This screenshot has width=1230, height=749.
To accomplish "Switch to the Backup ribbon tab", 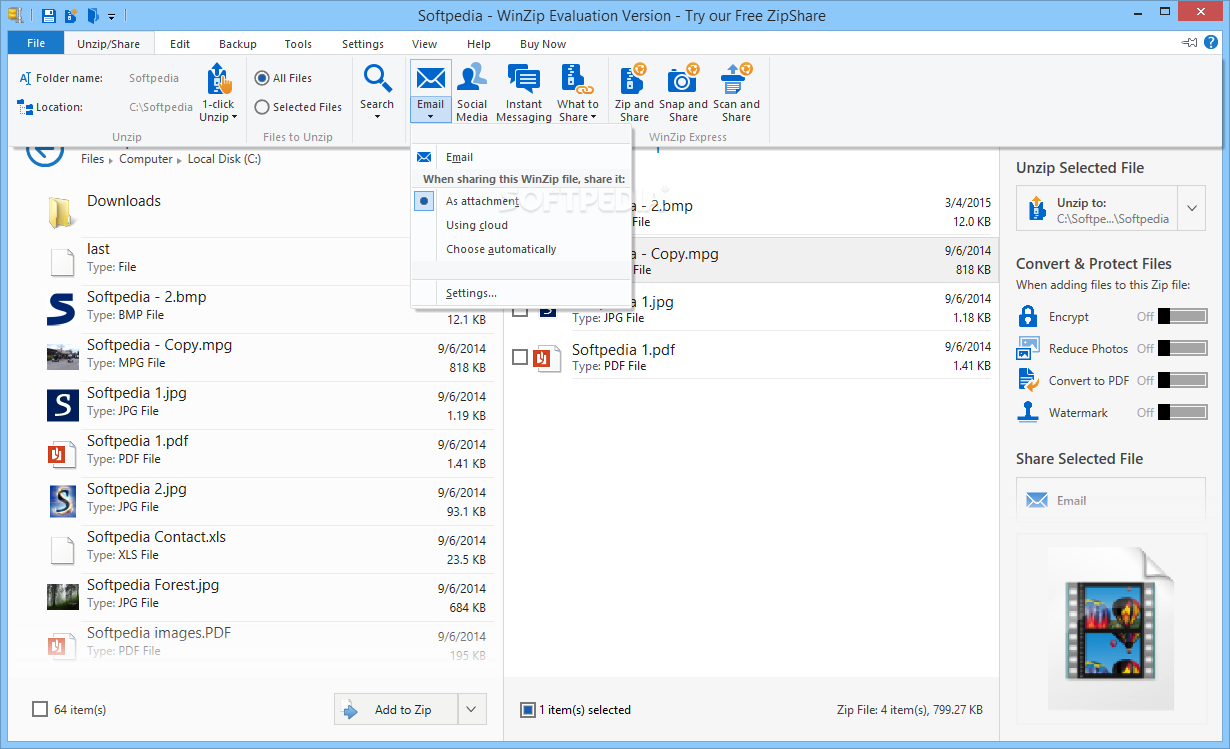I will tap(238, 44).
